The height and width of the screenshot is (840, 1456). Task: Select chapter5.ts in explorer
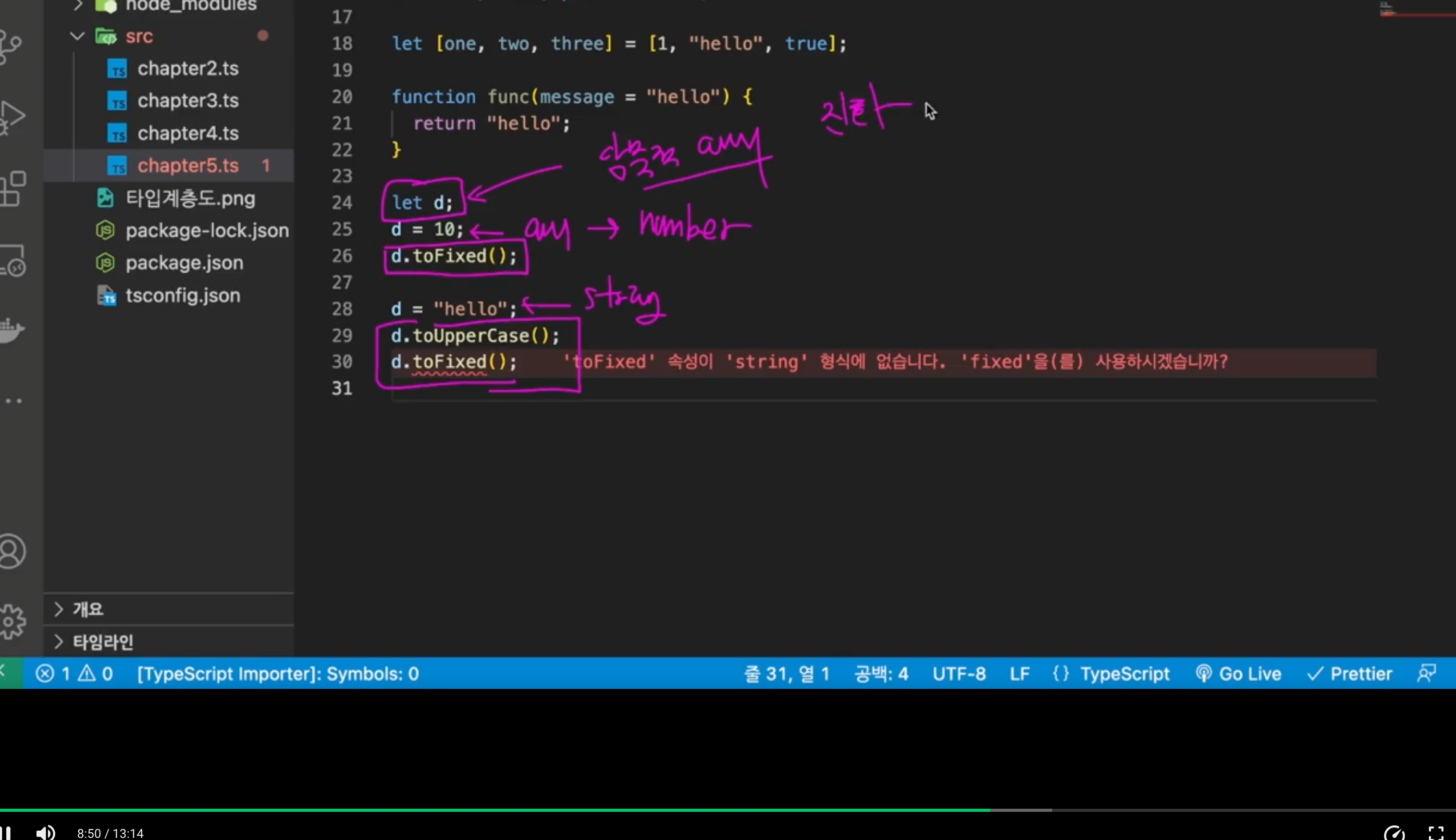point(168,166)
